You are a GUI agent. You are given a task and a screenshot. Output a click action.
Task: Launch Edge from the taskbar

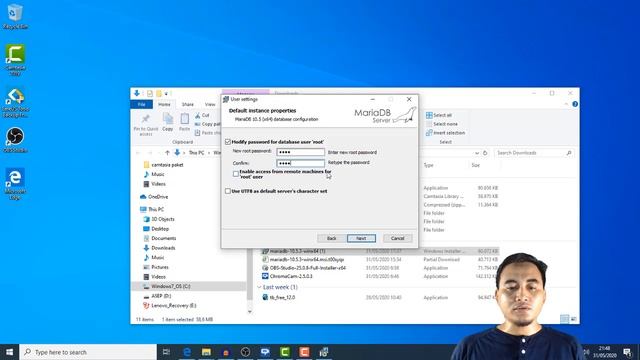(187, 352)
